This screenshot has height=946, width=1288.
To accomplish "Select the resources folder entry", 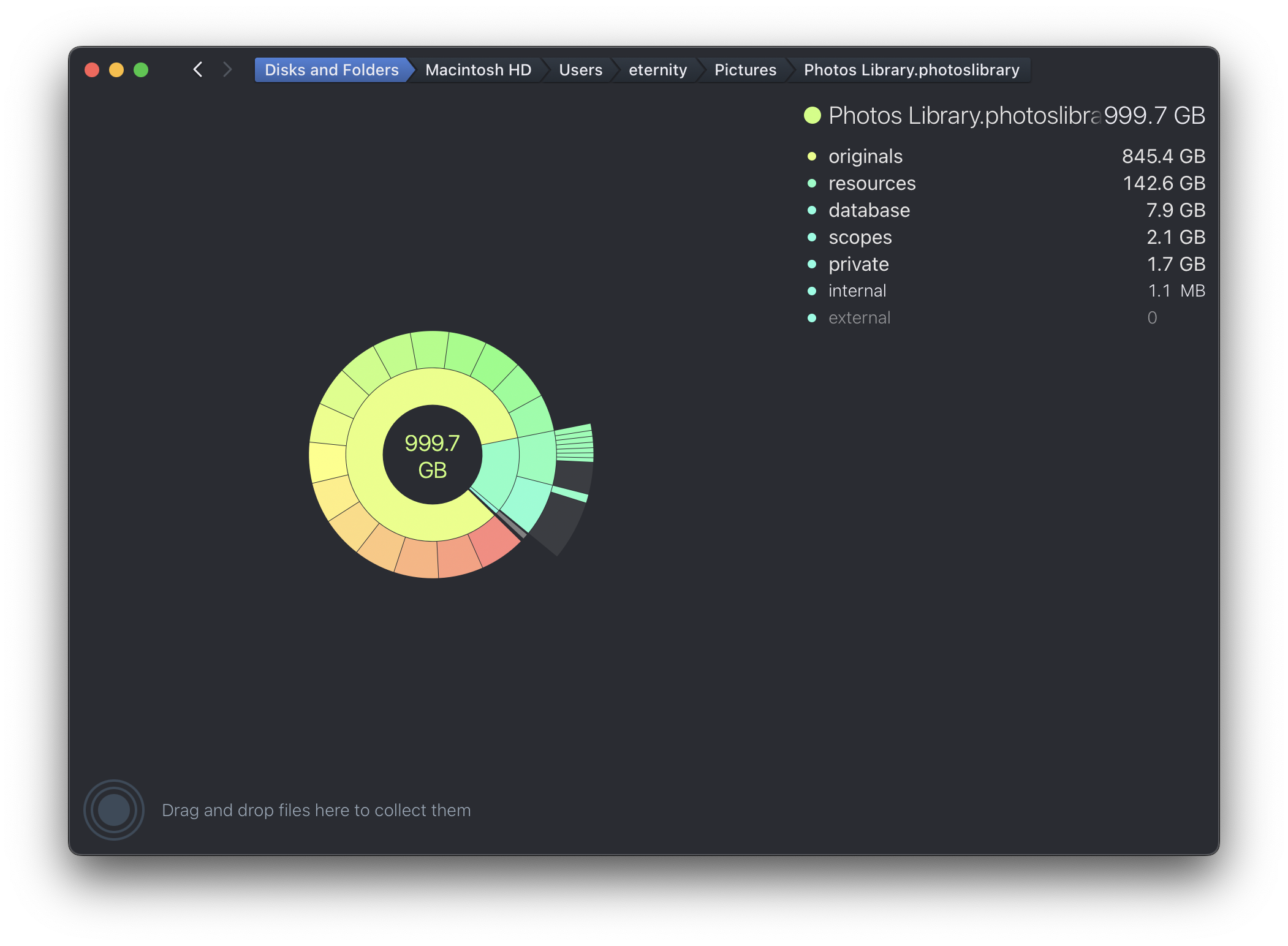I will point(872,183).
